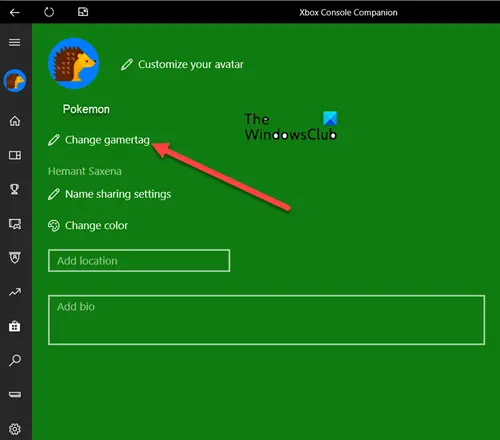Viewport: 500px width, 440px height.
Task: Expand the hamburger navigation menu
Action: [x=15, y=42]
